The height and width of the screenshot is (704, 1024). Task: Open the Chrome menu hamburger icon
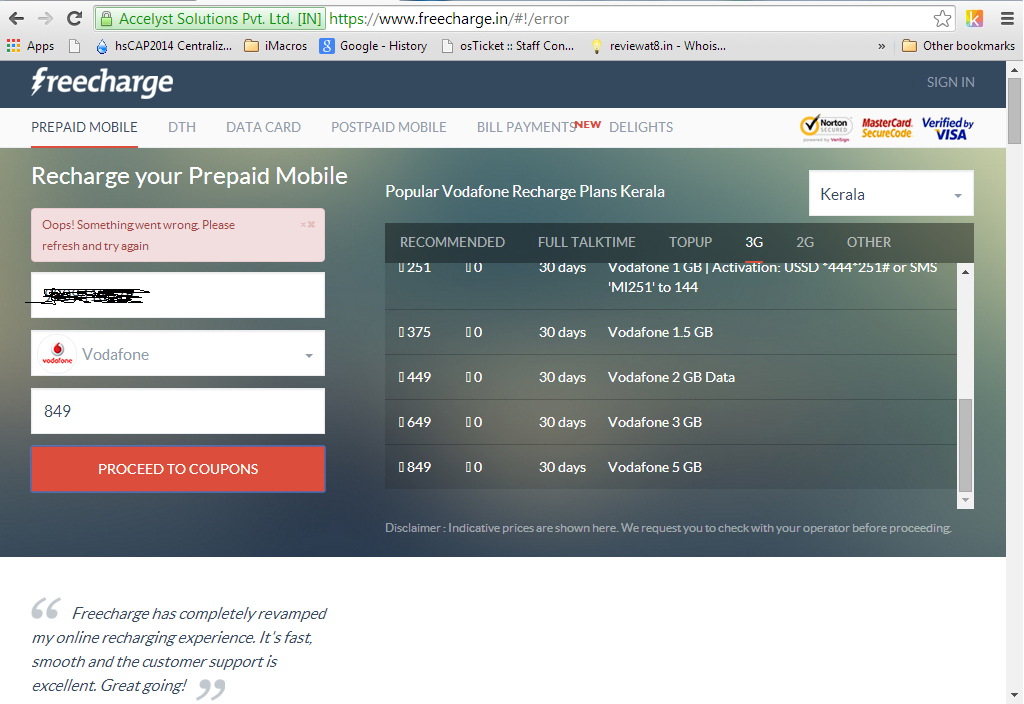point(1008,19)
